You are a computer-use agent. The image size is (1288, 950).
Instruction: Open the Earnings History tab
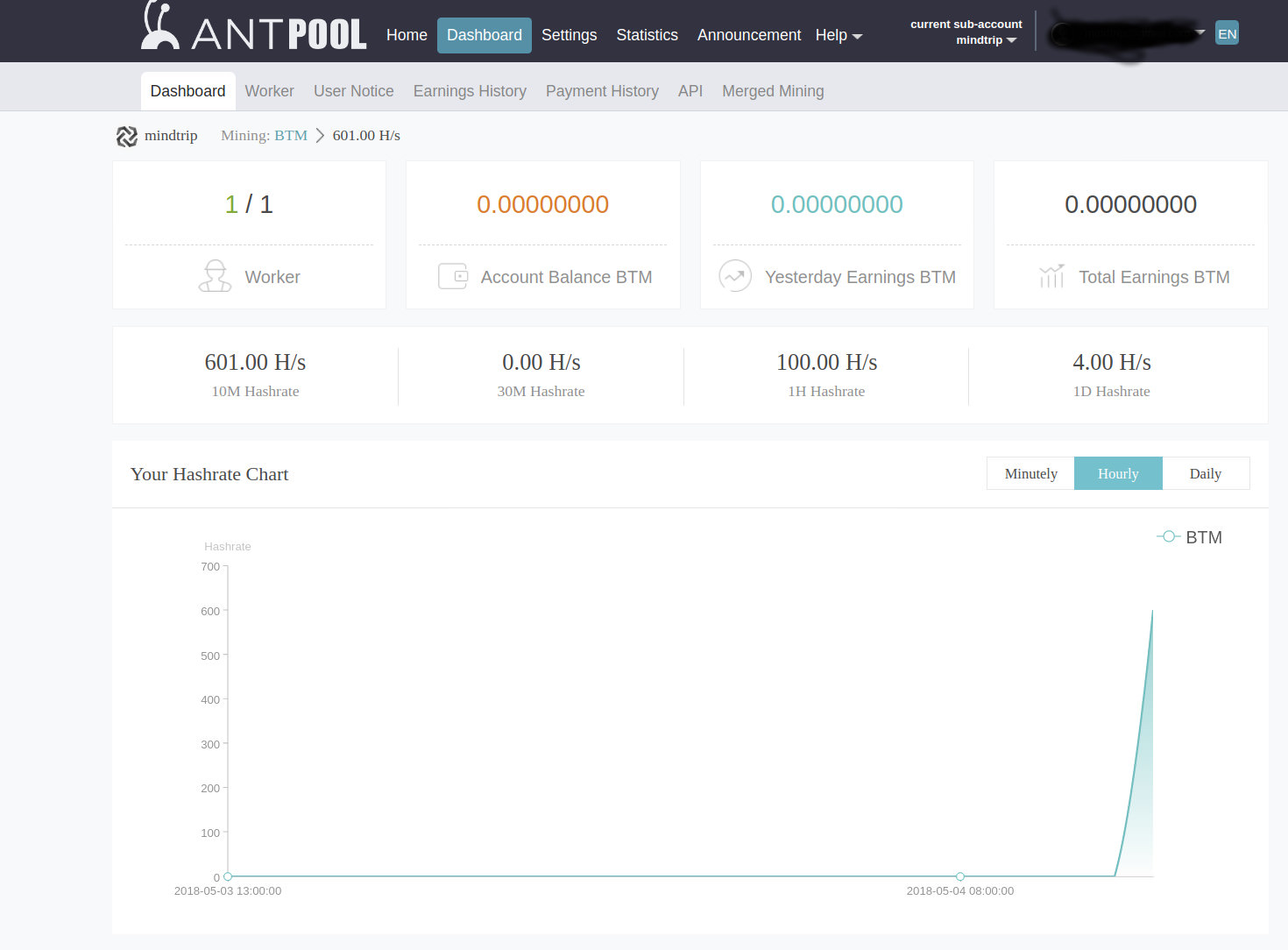[x=470, y=91]
